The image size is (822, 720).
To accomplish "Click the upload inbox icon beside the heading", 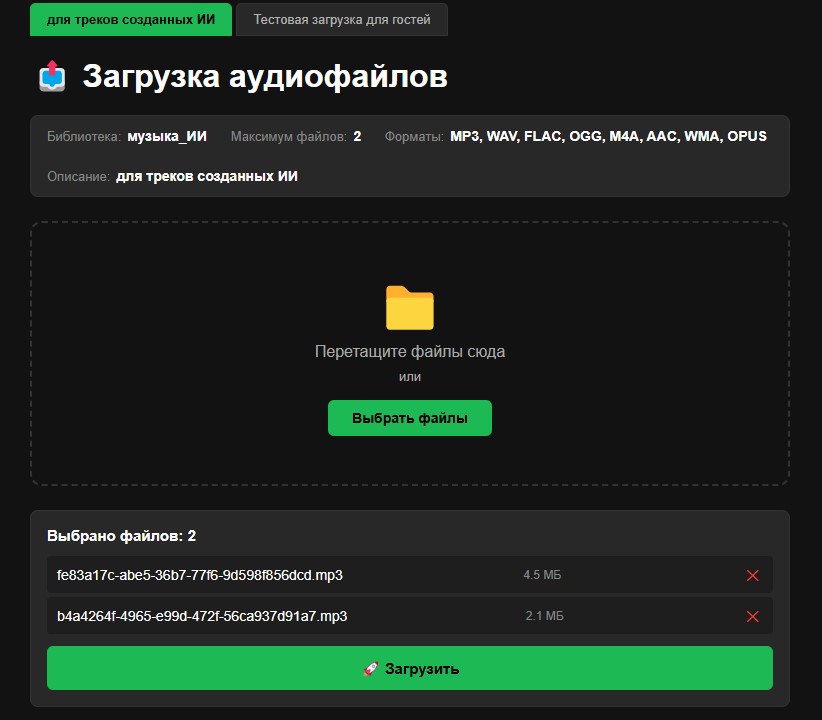I will click(52, 76).
